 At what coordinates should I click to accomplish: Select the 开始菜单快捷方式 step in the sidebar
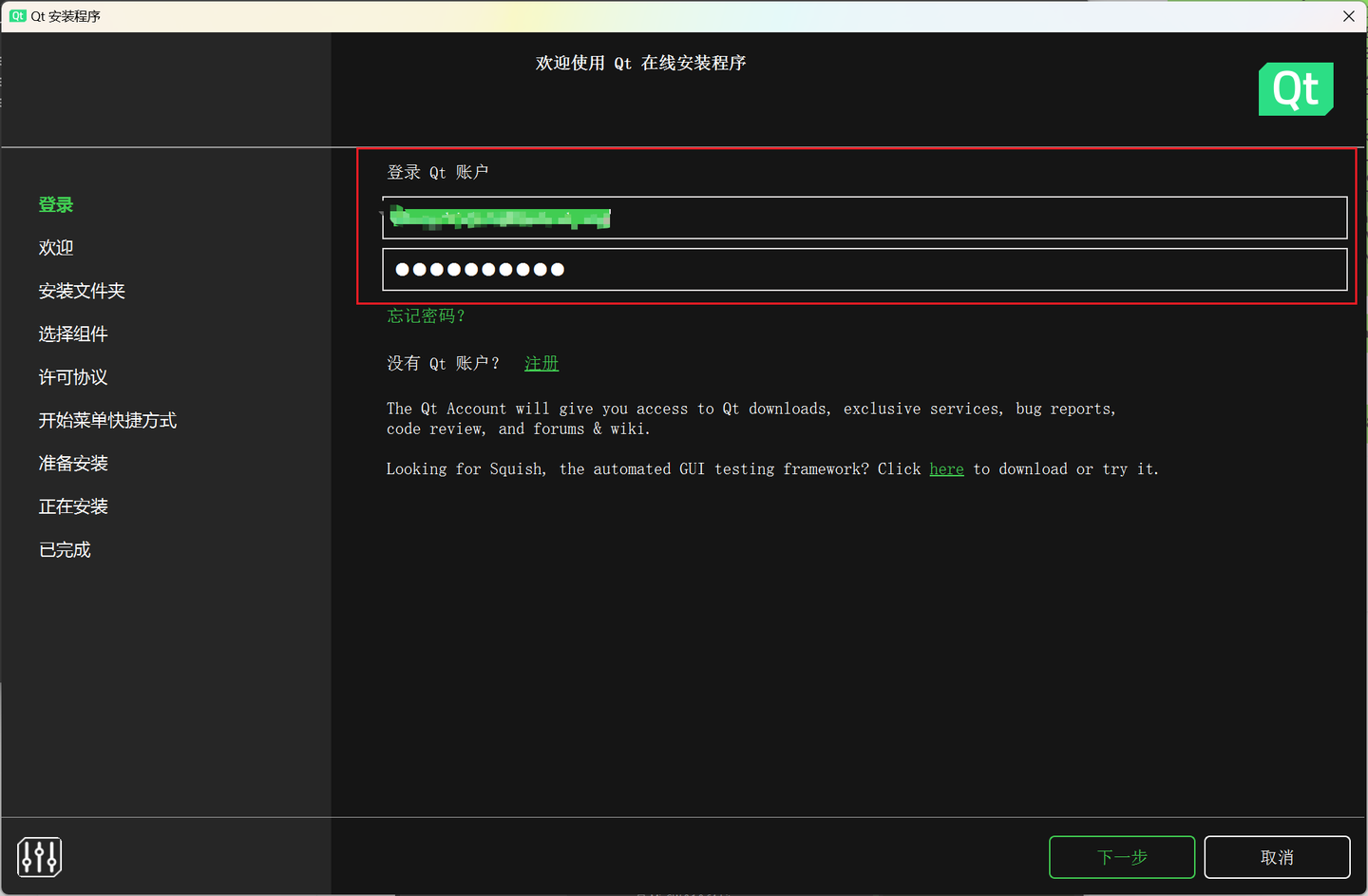click(107, 420)
